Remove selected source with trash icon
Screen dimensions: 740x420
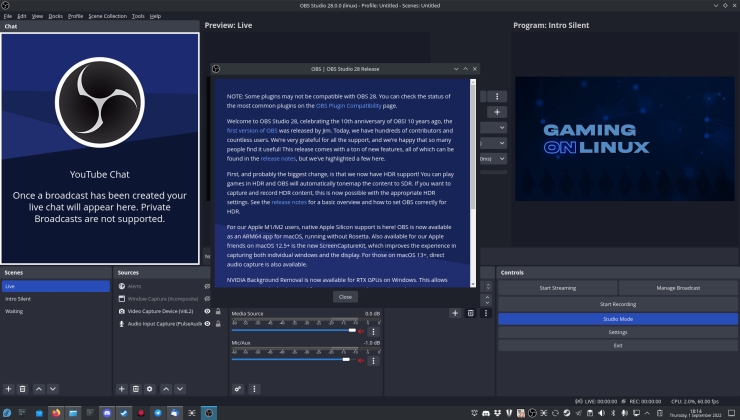point(135,389)
